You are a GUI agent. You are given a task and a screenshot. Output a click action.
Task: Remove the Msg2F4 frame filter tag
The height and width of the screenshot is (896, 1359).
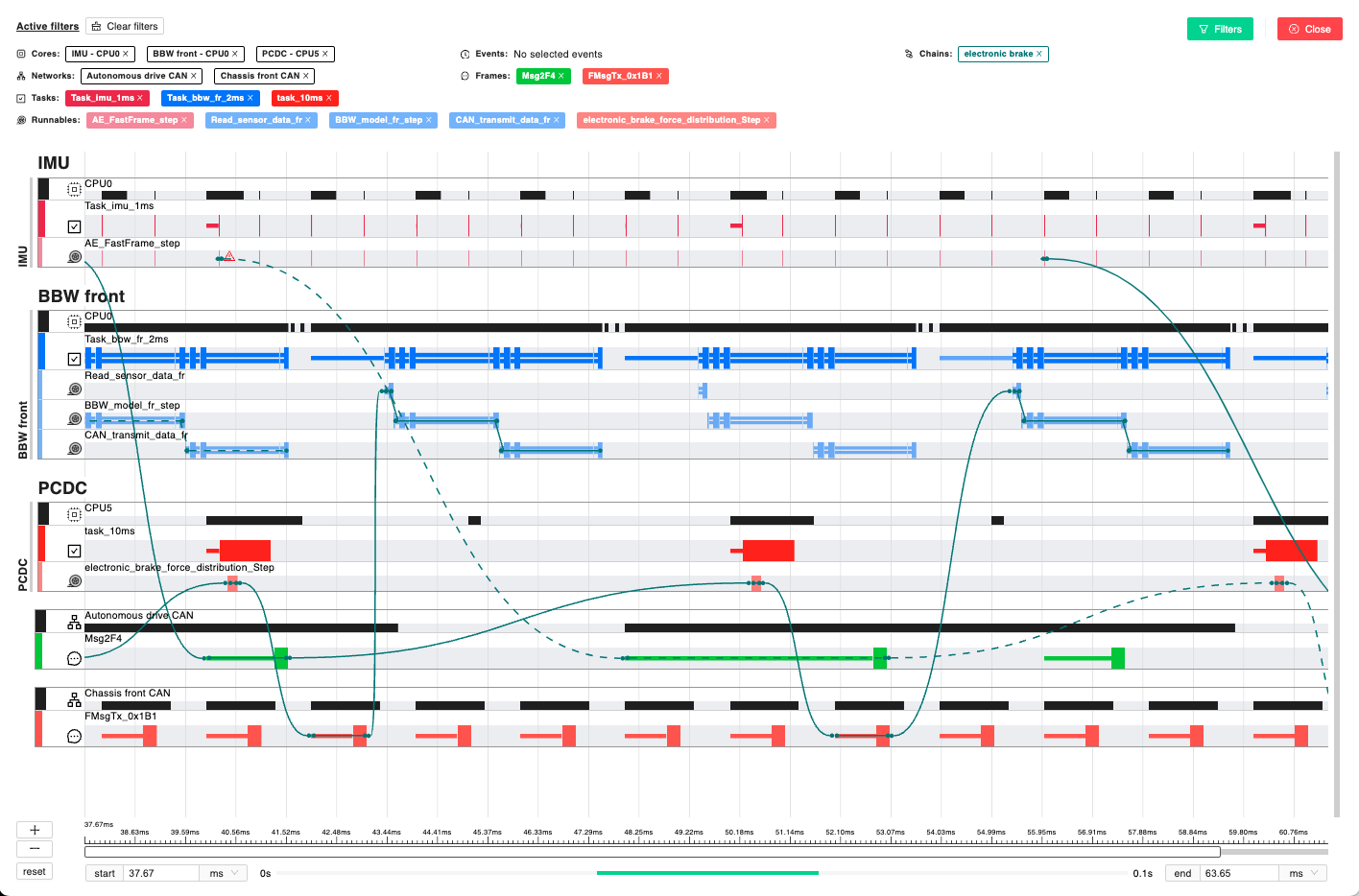point(560,76)
